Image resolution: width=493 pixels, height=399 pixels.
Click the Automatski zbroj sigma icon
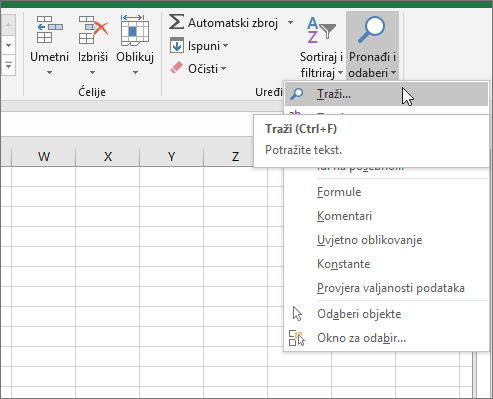pos(176,22)
